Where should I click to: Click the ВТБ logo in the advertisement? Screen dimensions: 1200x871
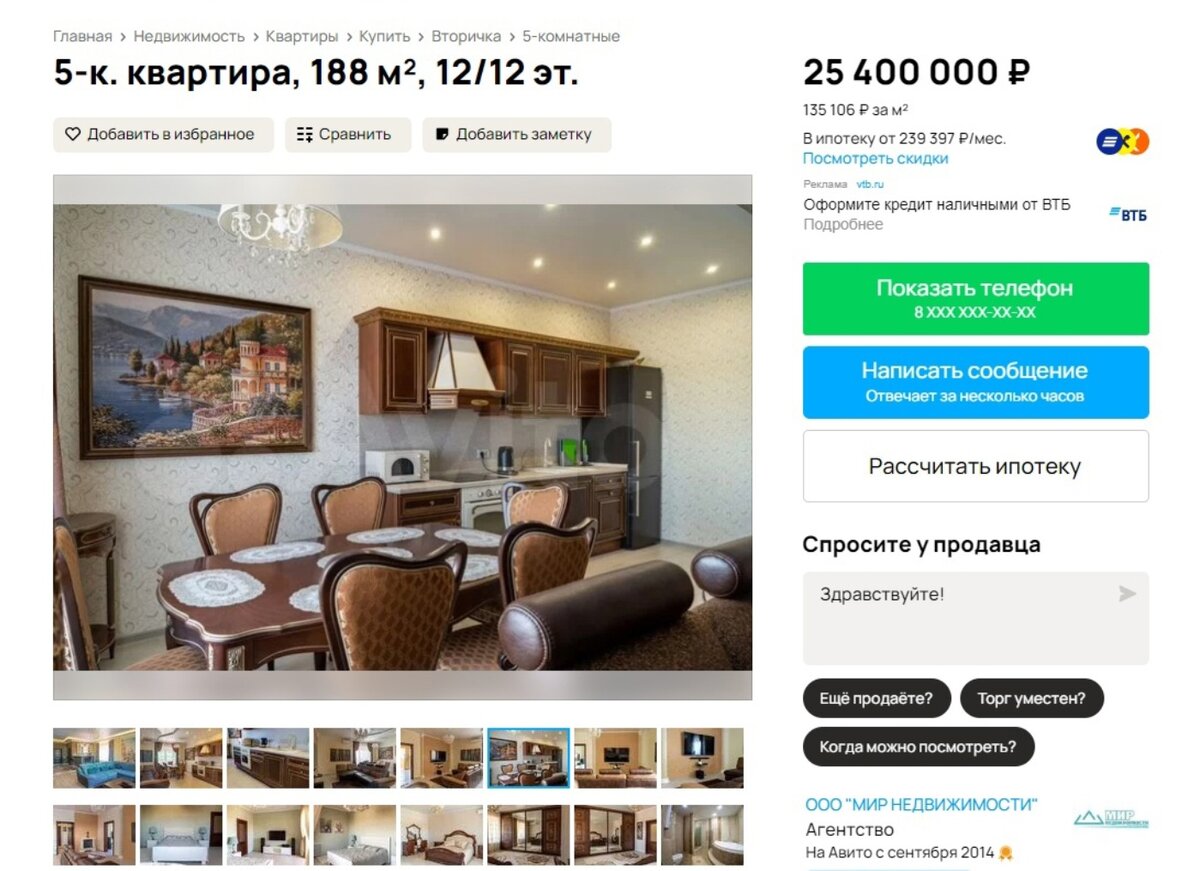coord(1128,214)
